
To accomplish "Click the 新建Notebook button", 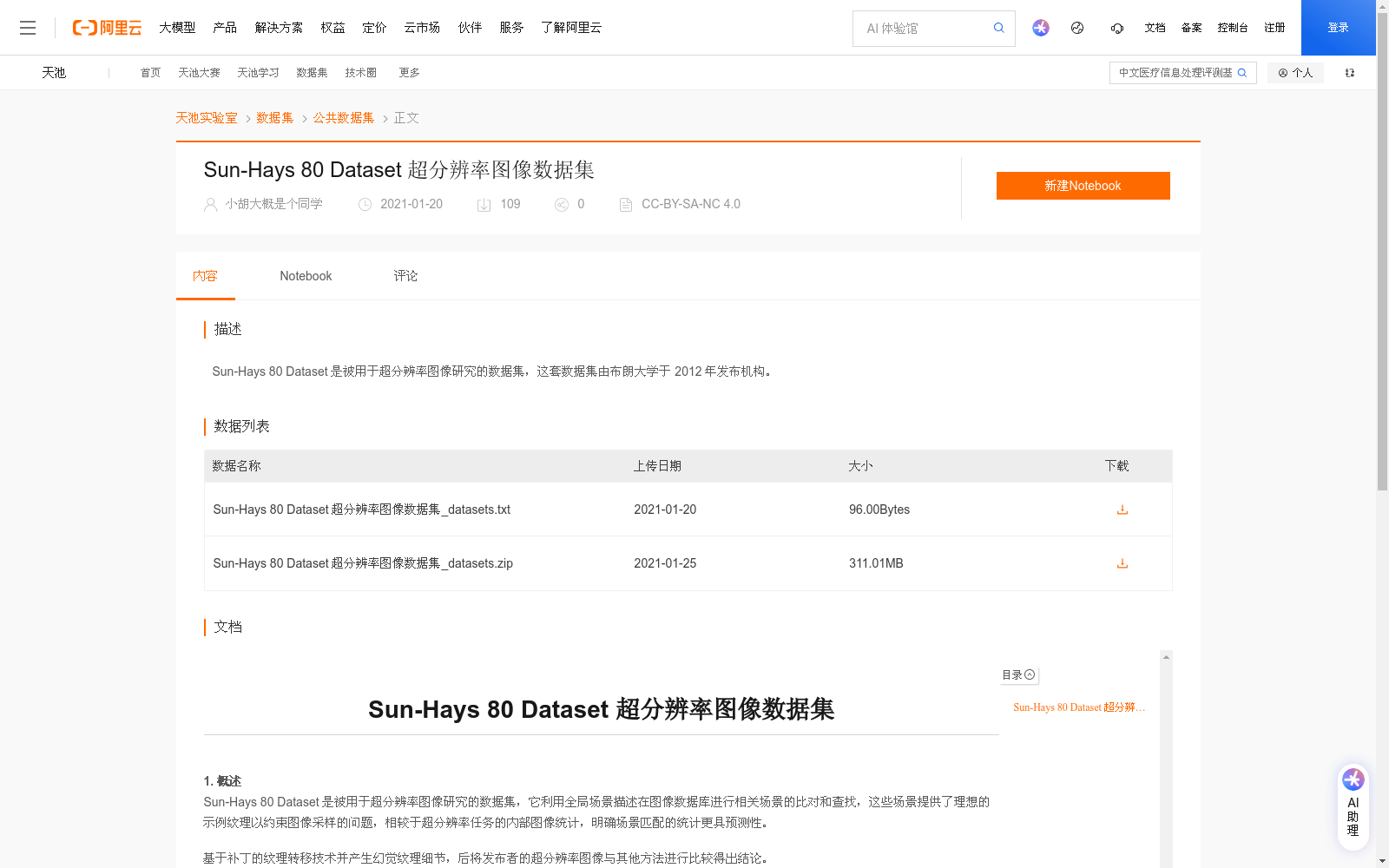I will pos(1083,186).
